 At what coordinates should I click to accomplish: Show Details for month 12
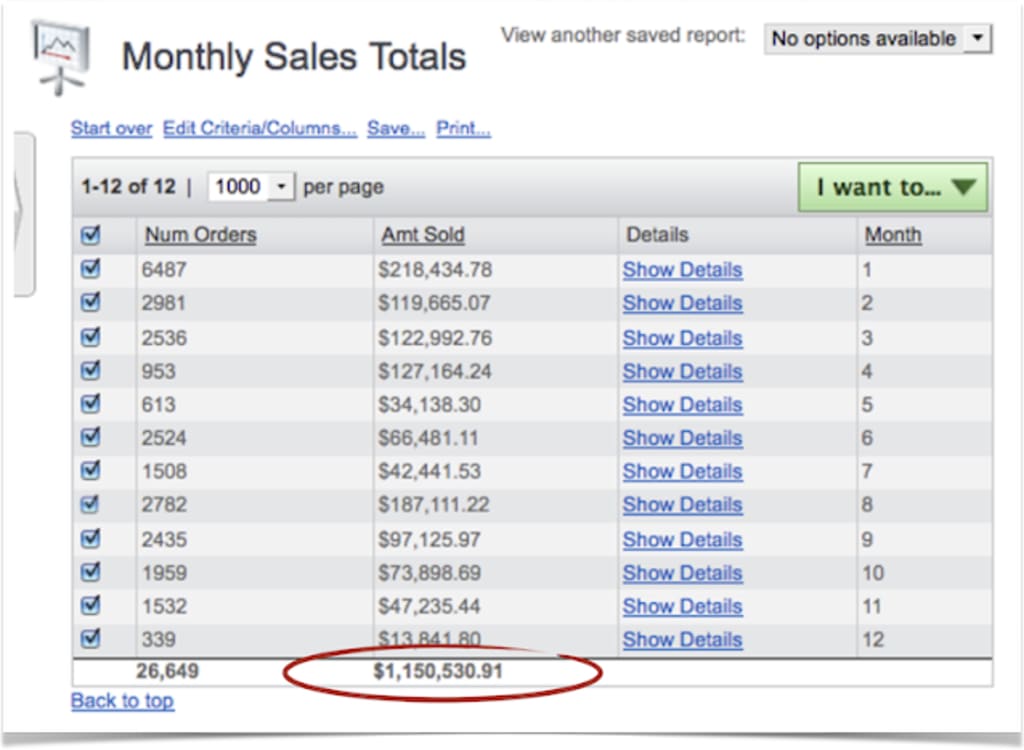pos(682,640)
